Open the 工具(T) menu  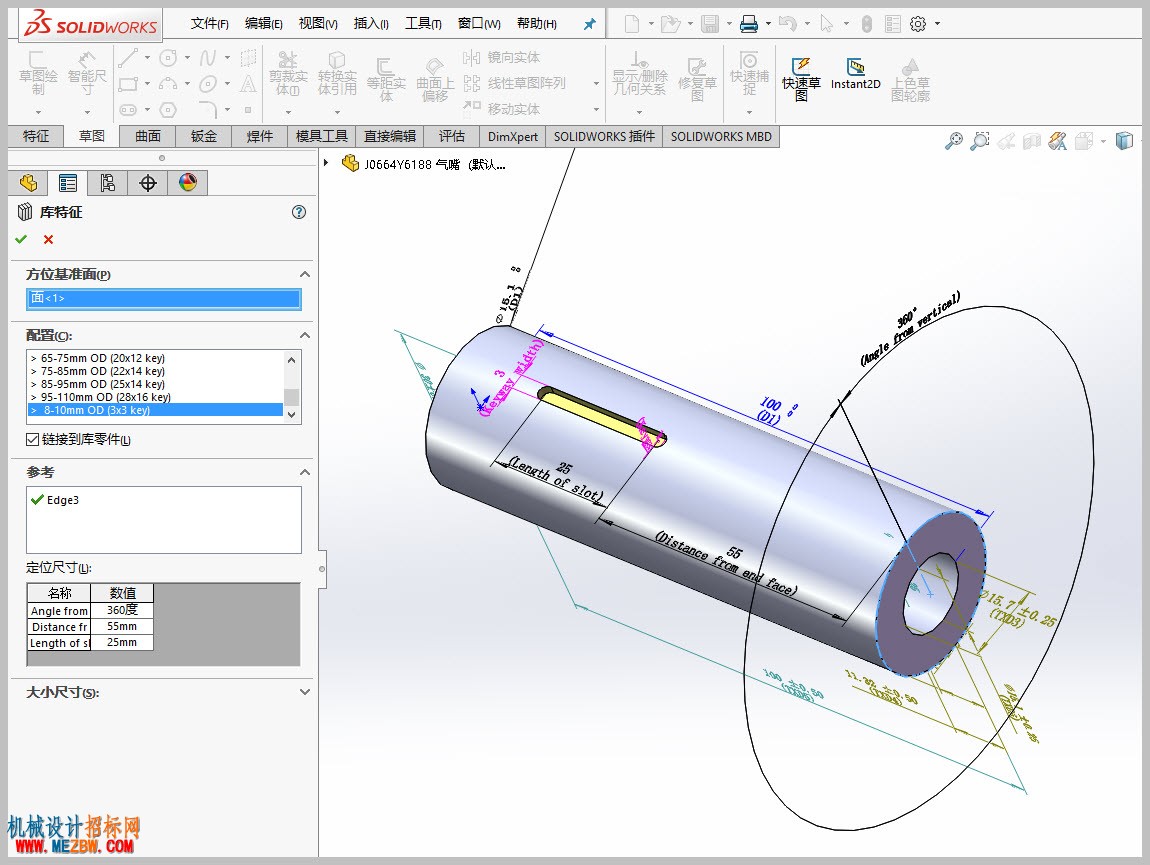[423, 24]
